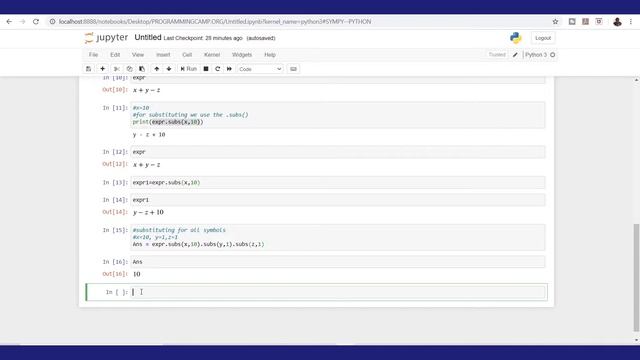Open Chrome three-dot menu
640x360 pixels.
coord(631,22)
